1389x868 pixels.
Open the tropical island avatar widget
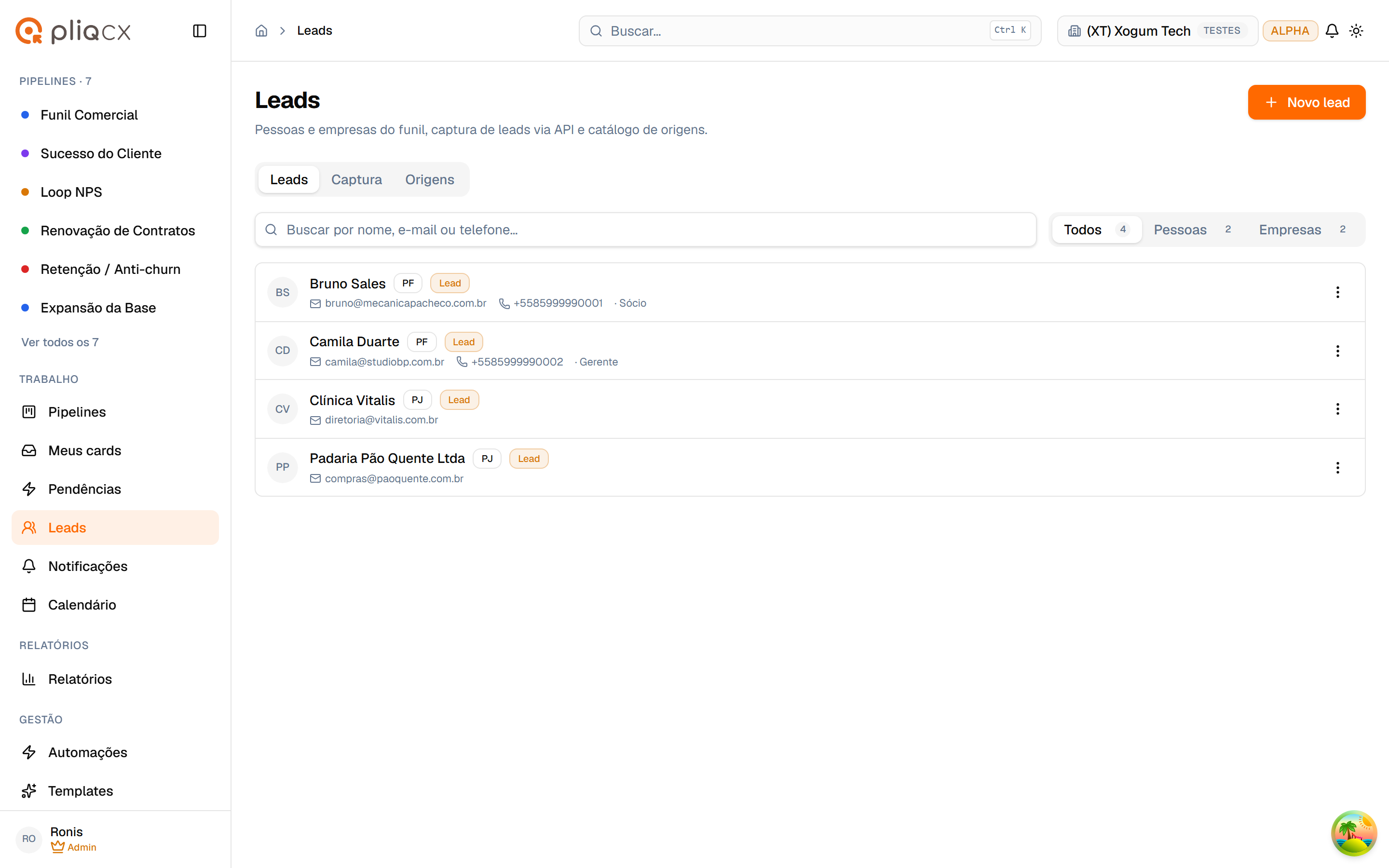point(1353,832)
